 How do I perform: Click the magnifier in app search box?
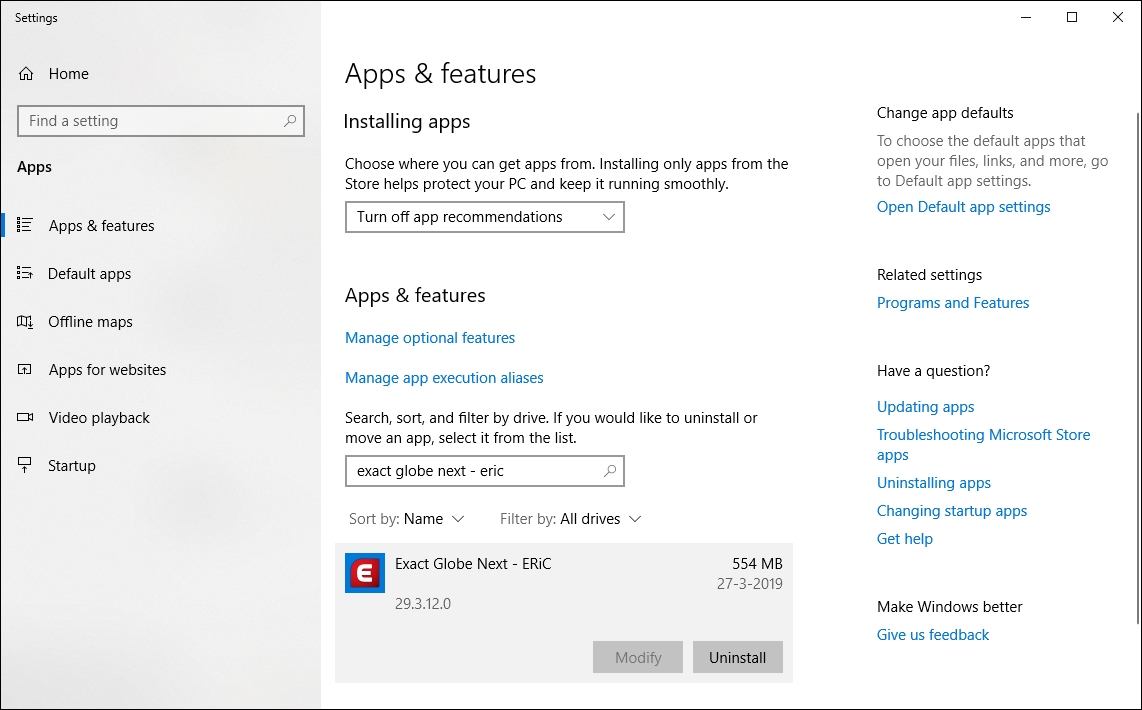[x=610, y=471]
